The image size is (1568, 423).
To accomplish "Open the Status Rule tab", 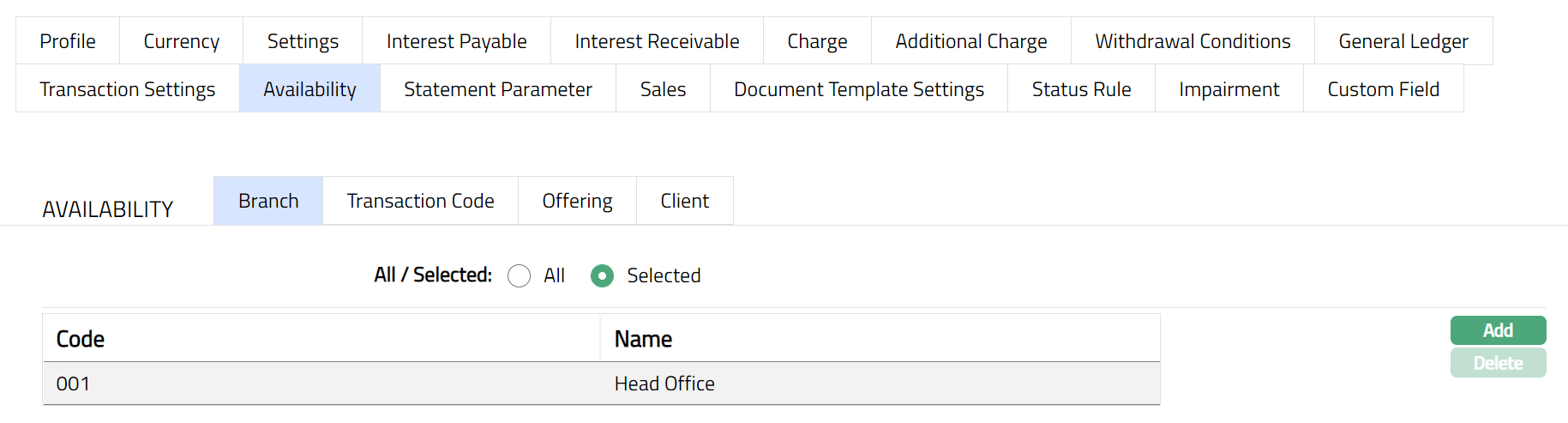I will point(1081,89).
